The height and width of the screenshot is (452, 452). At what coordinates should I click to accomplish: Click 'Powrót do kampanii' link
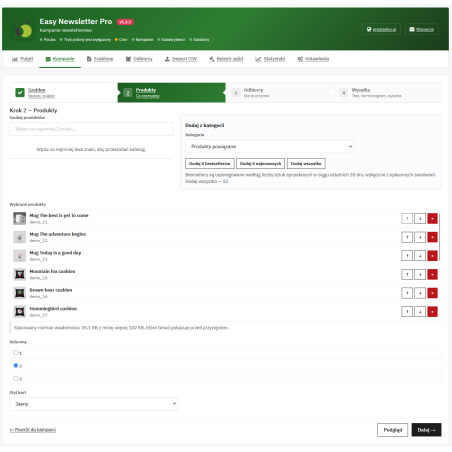[x=33, y=430]
